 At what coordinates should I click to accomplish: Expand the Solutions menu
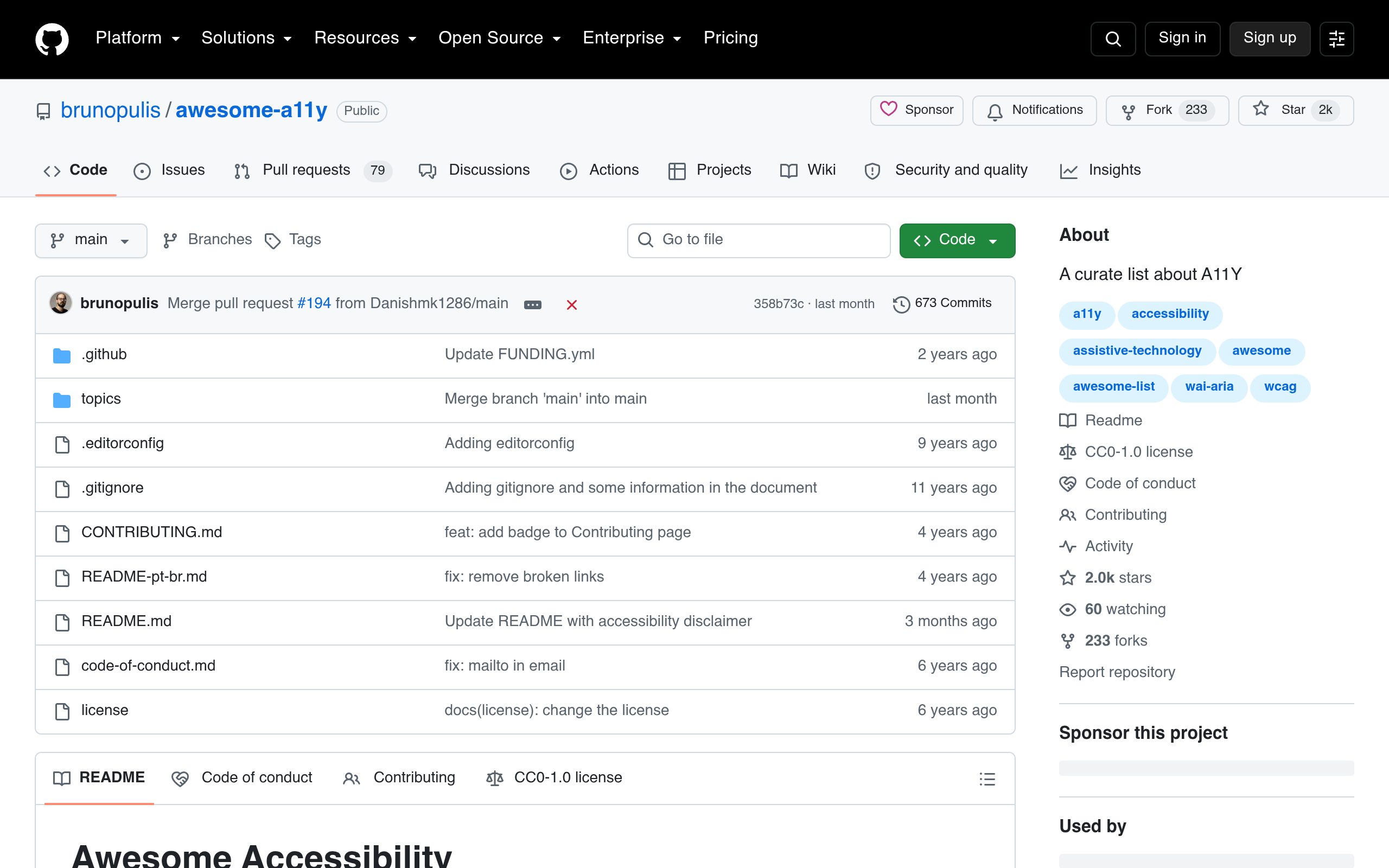pyautogui.click(x=247, y=38)
